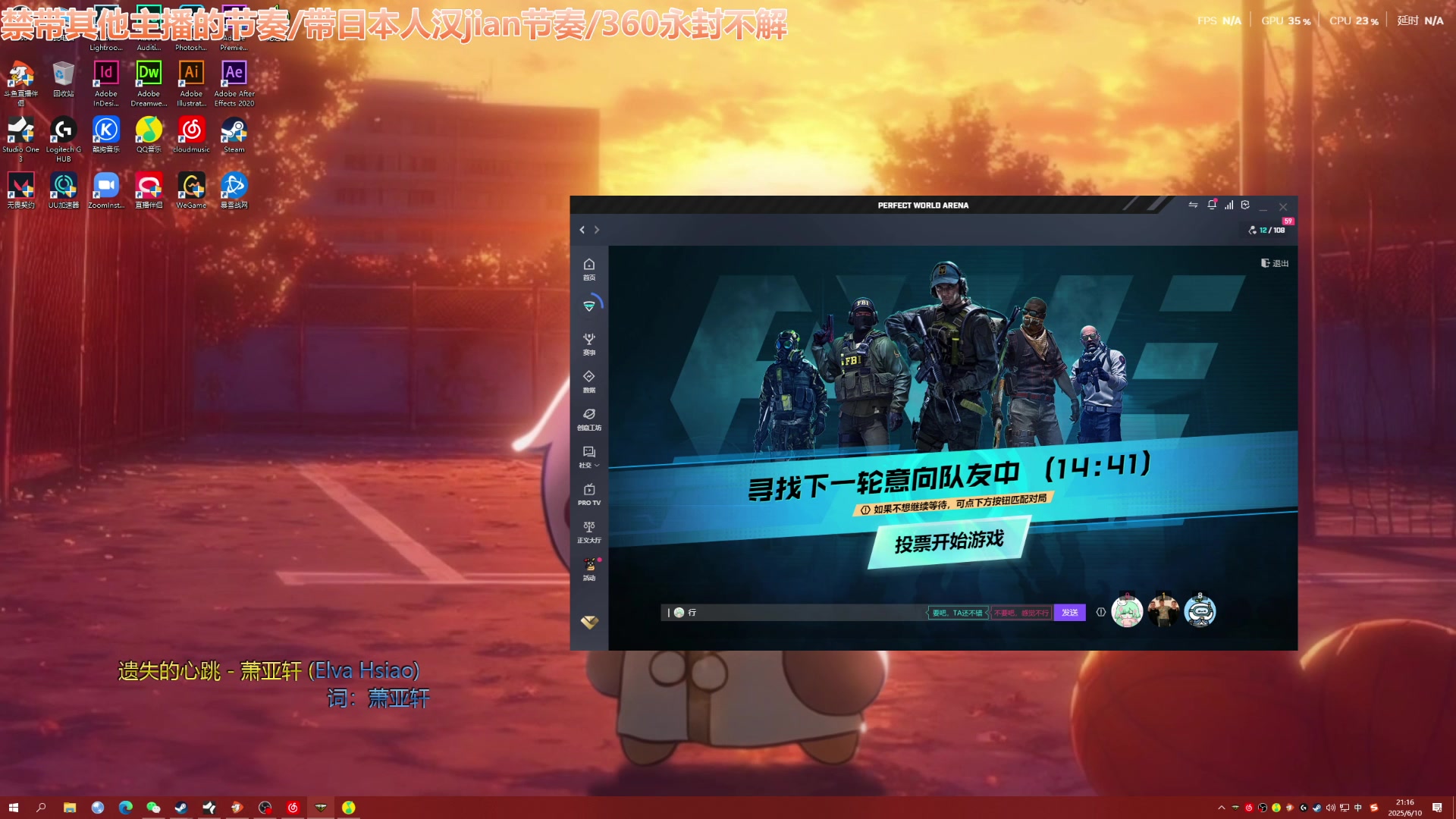Viewport: 1456px width, 819px height.
Task: Open QQ Music from the taskbar
Action: coord(348,808)
